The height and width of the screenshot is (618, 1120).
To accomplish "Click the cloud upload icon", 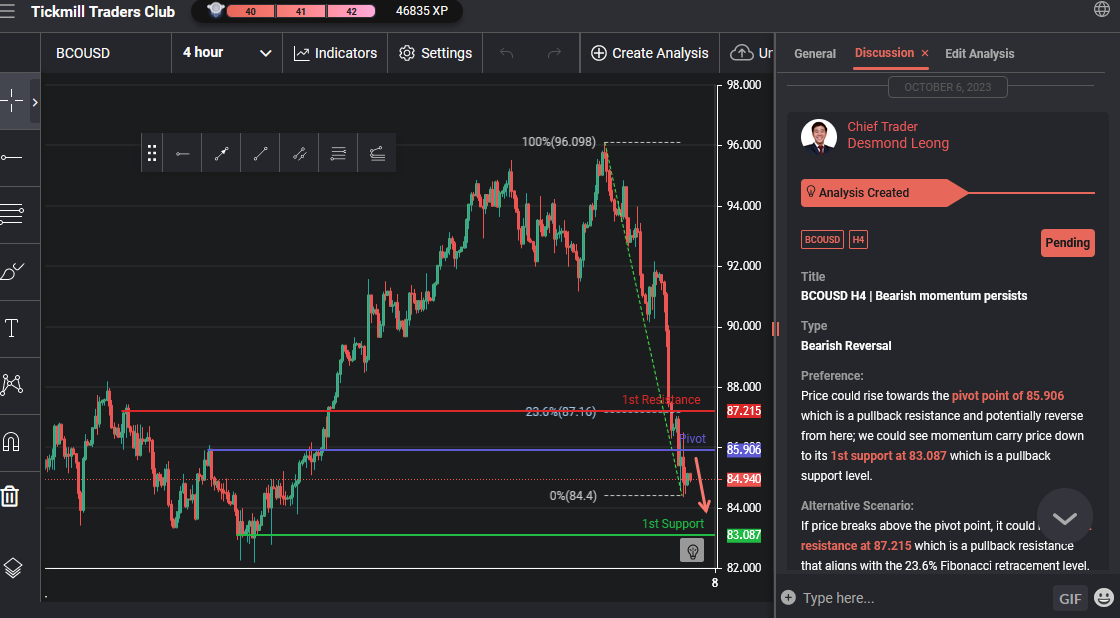I will (x=741, y=53).
